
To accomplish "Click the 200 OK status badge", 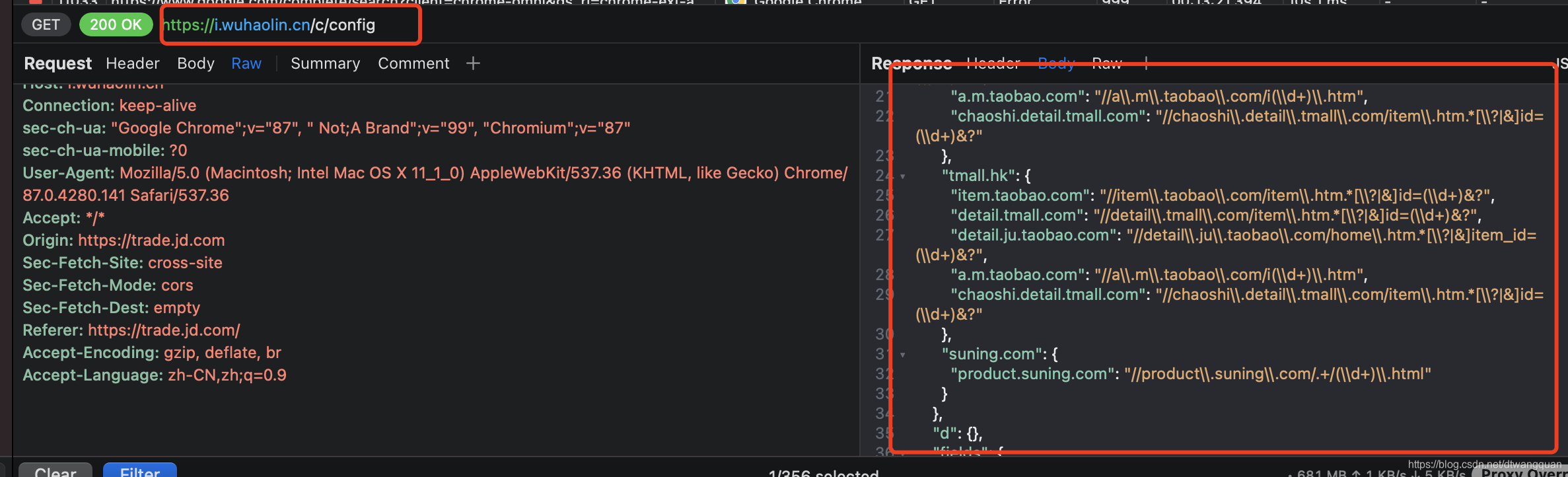I will [116, 25].
